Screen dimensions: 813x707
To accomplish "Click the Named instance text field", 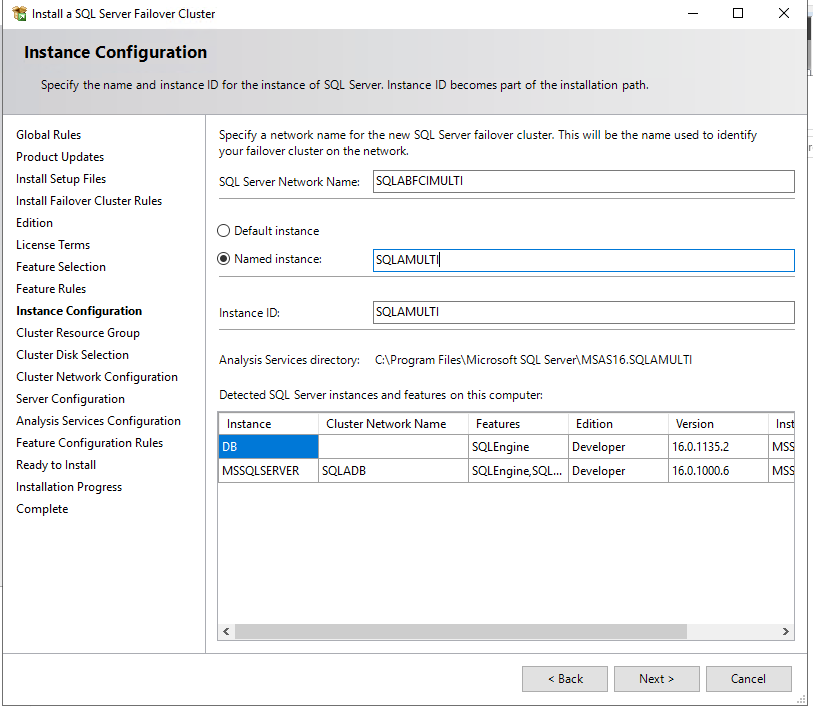I will pyautogui.click(x=583, y=260).
